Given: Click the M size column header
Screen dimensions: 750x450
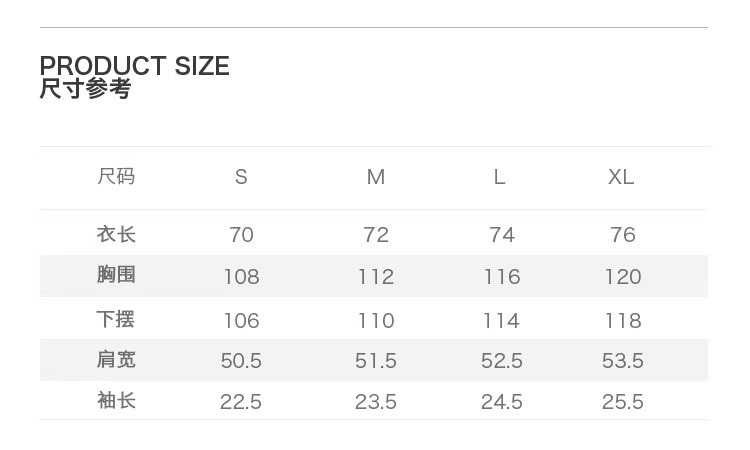Looking at the screenshot, I should pos(375,177).
